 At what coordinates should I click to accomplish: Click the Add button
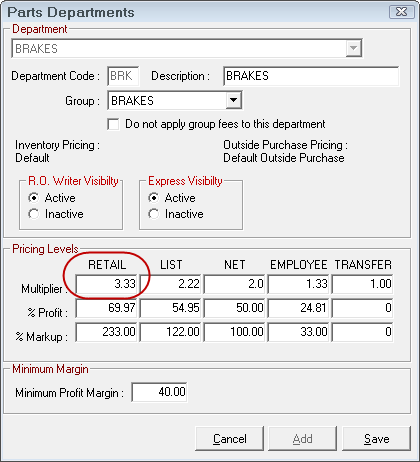tap(303, 438)
